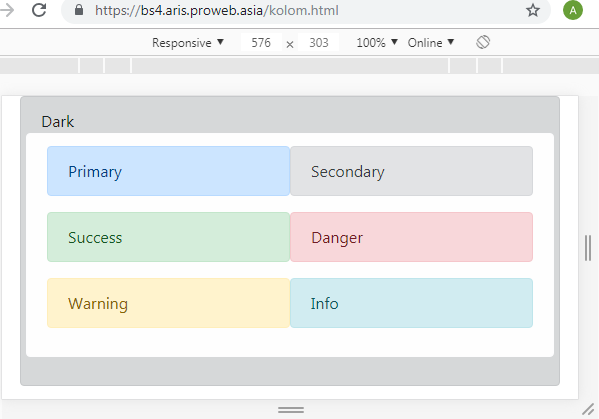Rotate the viewport with the rotate icon
The height and width of the screenshot is (419, 599).
click(483, 42)
